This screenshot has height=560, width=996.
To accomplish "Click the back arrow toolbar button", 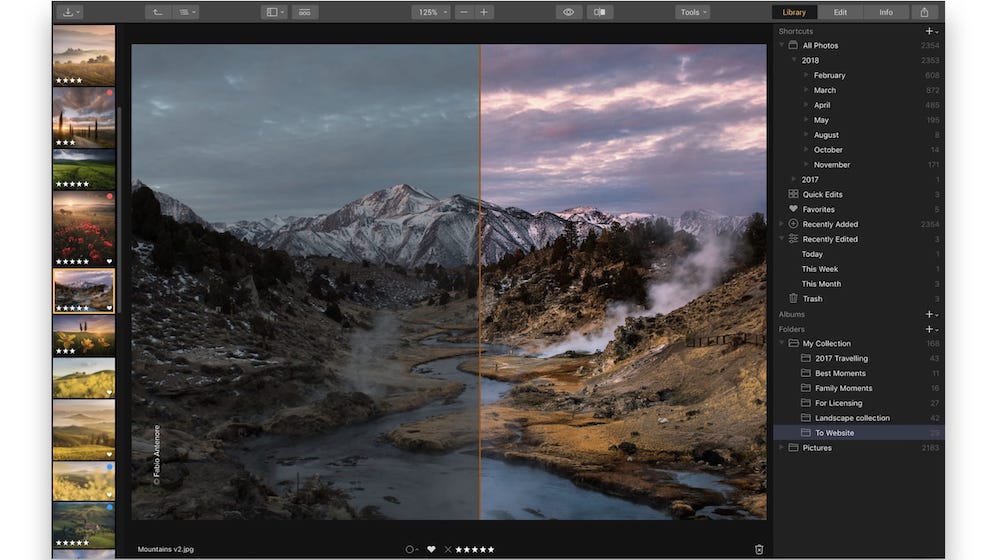I will pos(158,12).
